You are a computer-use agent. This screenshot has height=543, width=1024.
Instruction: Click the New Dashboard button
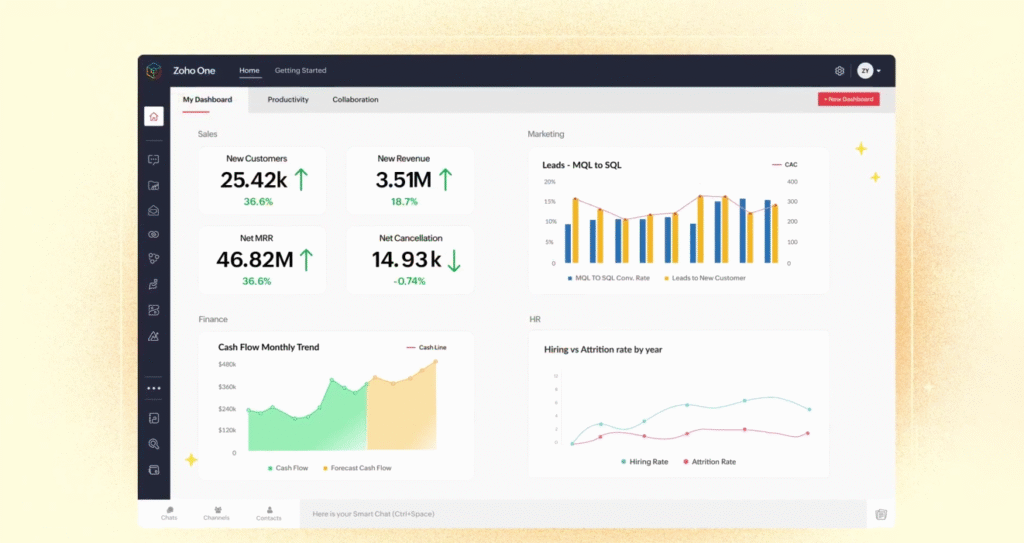pos(848,99)
